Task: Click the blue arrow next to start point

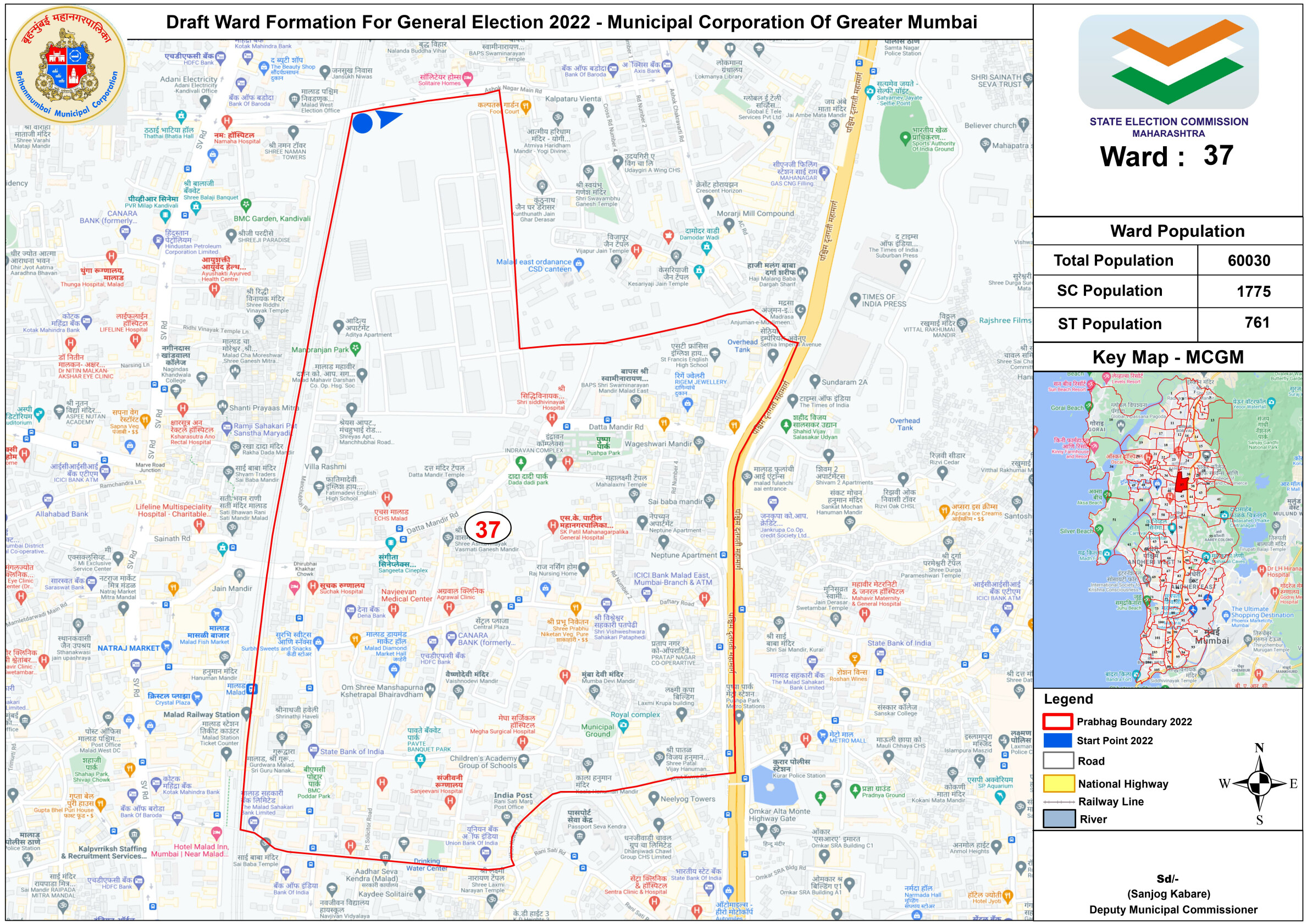Action: pyautogui.click(x=389, y=118)
